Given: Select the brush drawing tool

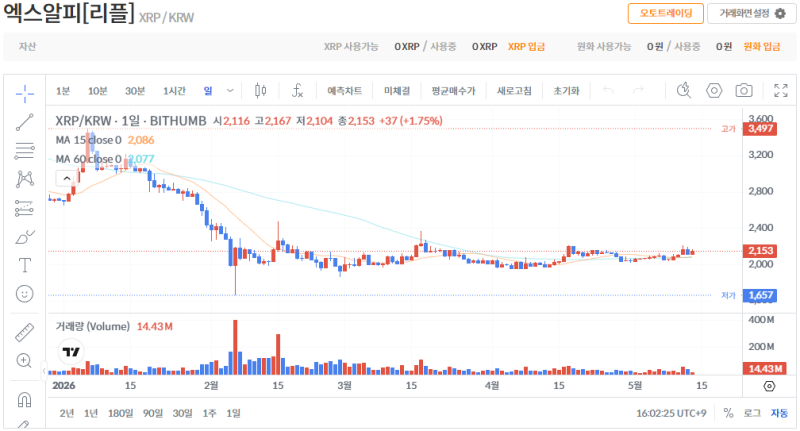Looking at the screenshot, I should pos(24,237).
